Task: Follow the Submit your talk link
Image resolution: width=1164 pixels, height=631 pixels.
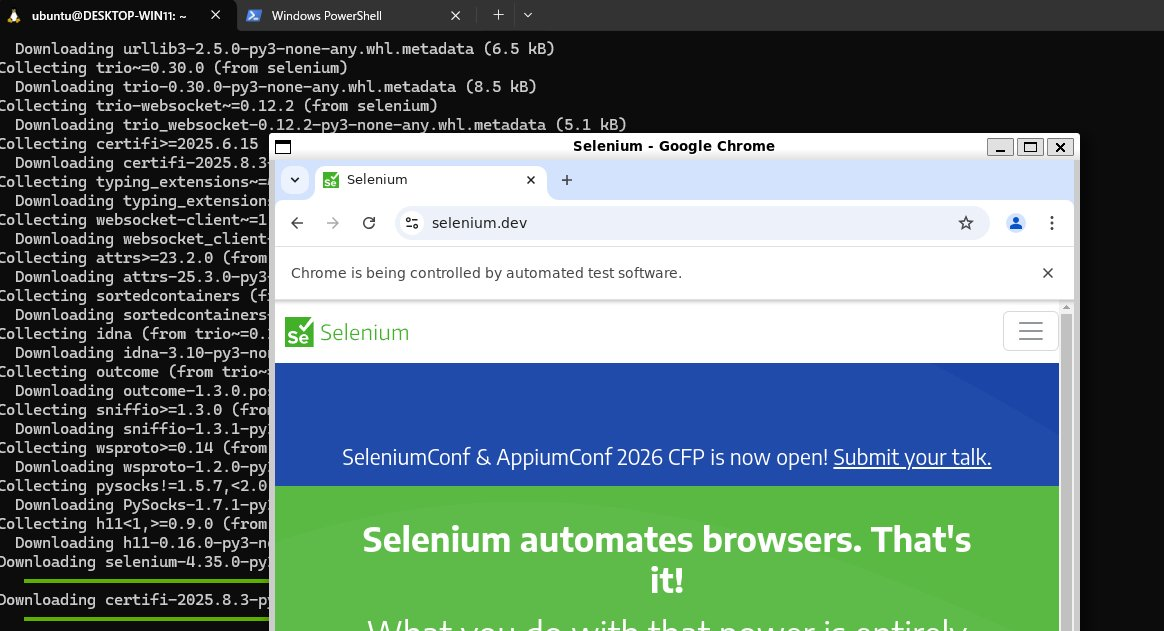Action: pyautogui.click(x=912, y=457)
